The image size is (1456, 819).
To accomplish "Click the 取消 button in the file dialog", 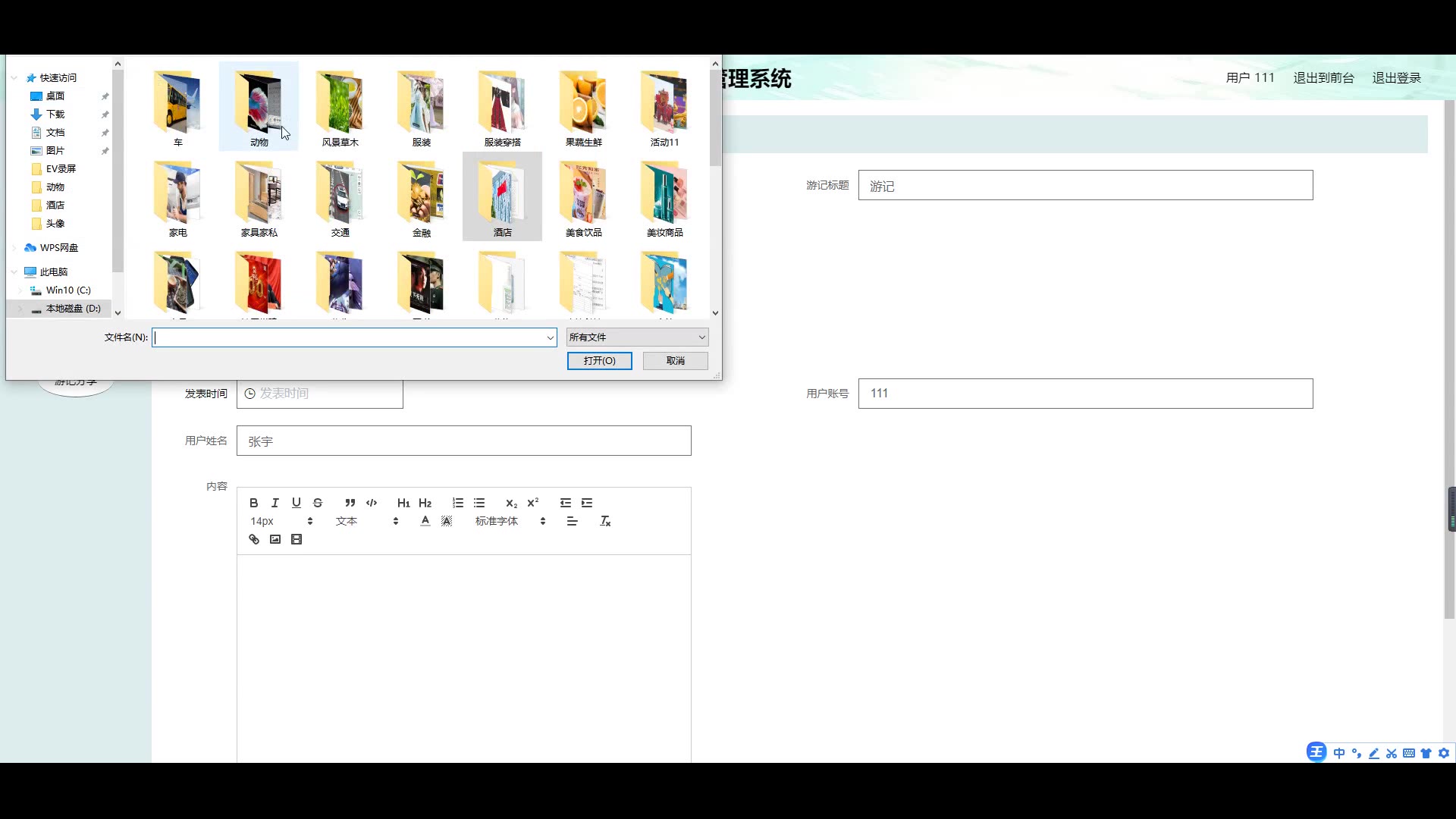I will pos(675,360).
